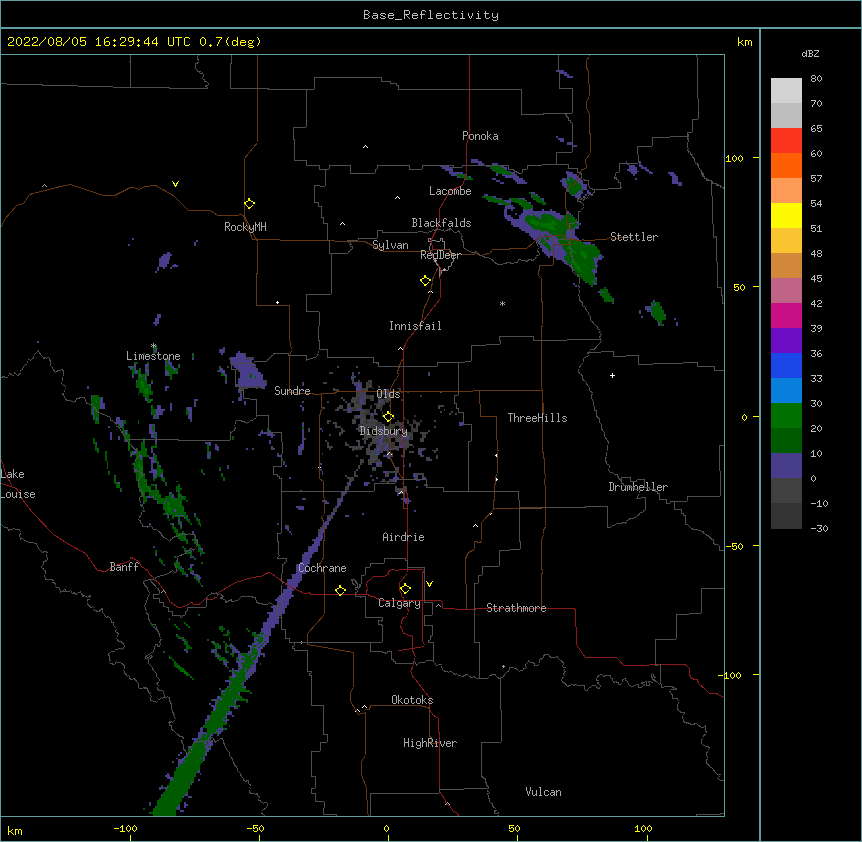Click the Stettler city label
Image resolution: width=862 pixels, height=842 pixels.
634,237
